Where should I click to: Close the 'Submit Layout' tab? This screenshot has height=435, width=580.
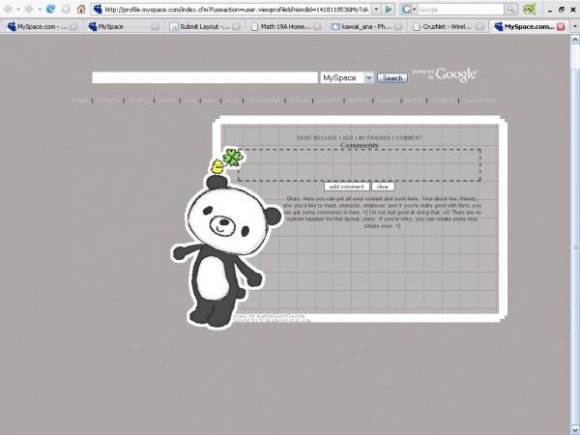[236, 27]
